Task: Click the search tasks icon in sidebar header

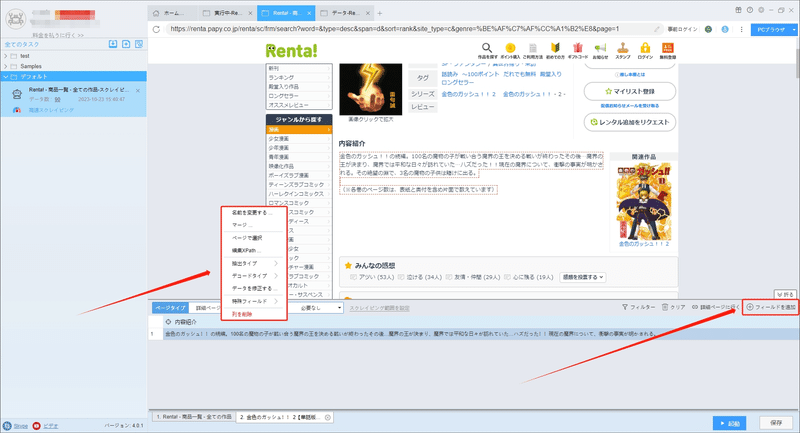Action: tap(139, 44)
